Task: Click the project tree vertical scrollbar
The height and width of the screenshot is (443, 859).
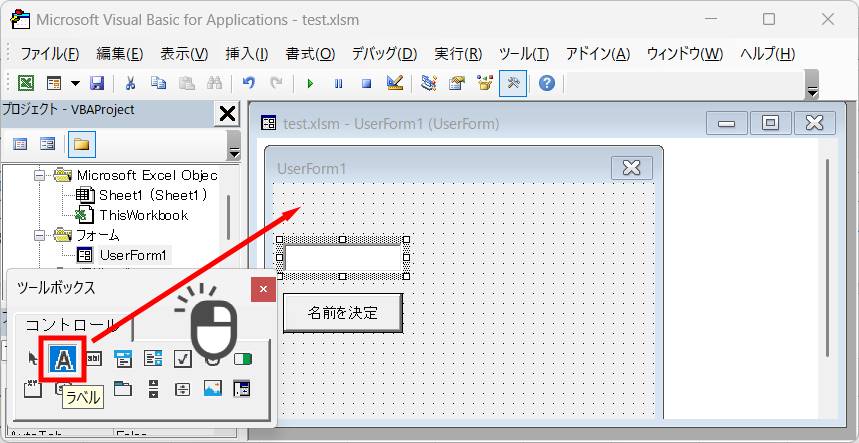Action: click(228, 216)
